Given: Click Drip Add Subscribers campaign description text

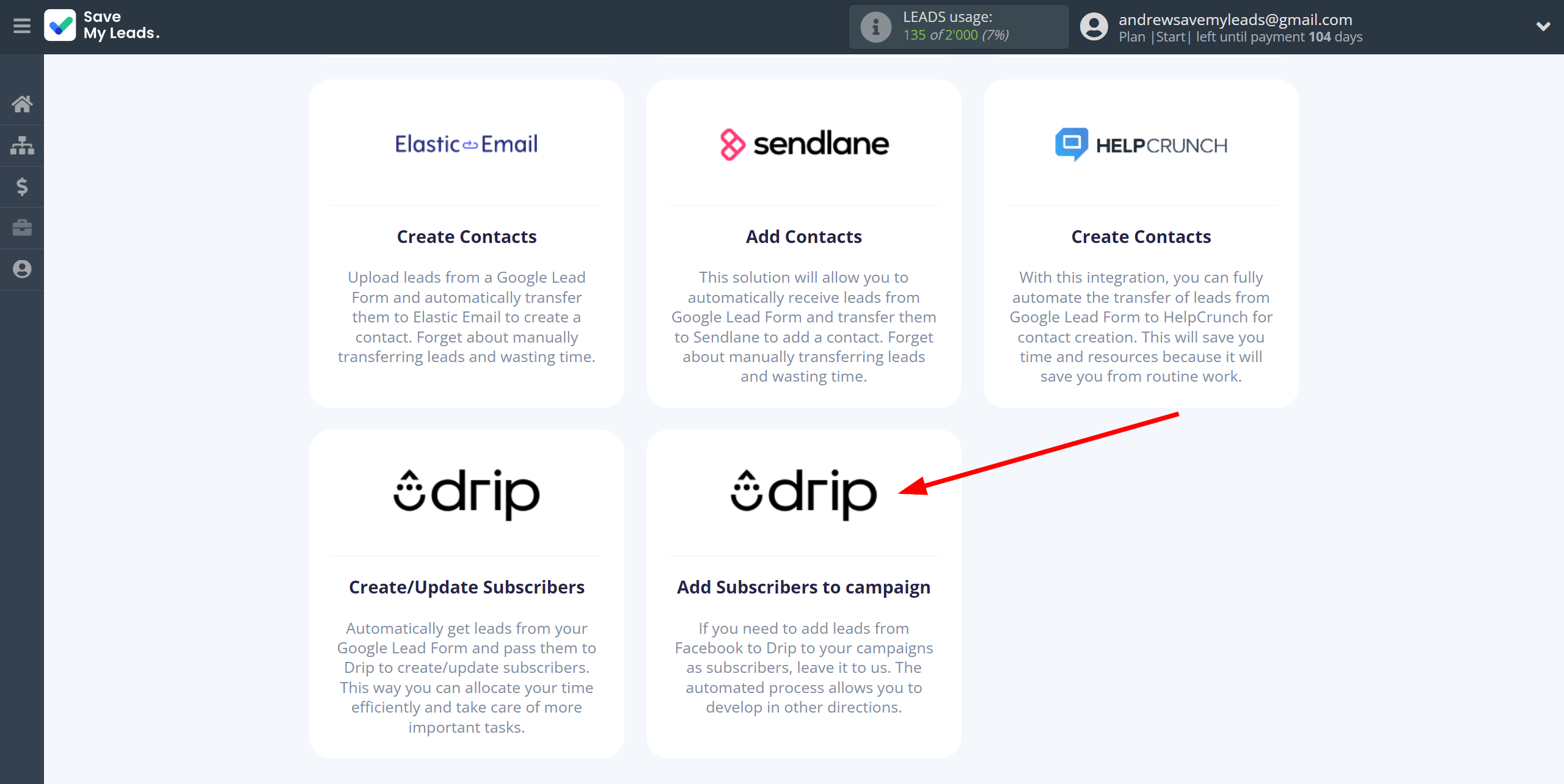Looking at the screenshot, I should (804, 668).
